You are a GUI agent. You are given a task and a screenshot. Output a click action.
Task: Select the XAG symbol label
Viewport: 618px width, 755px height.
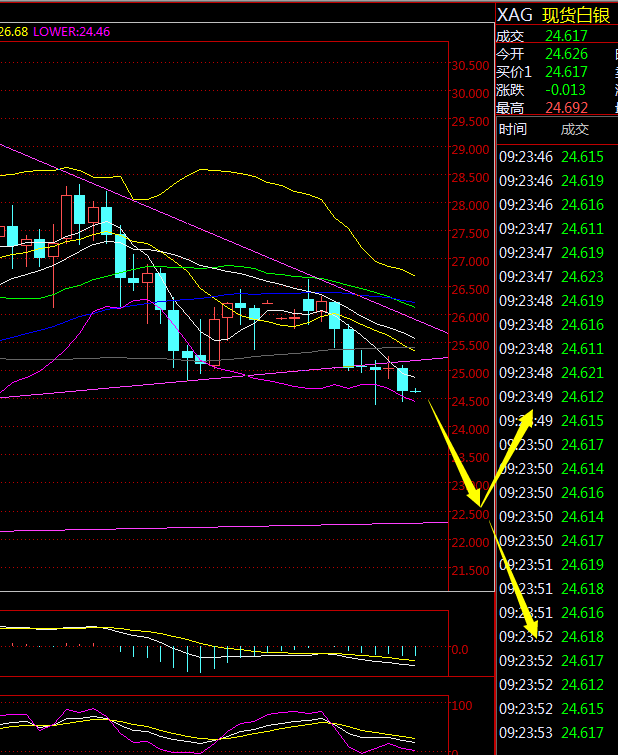[514, 15]
